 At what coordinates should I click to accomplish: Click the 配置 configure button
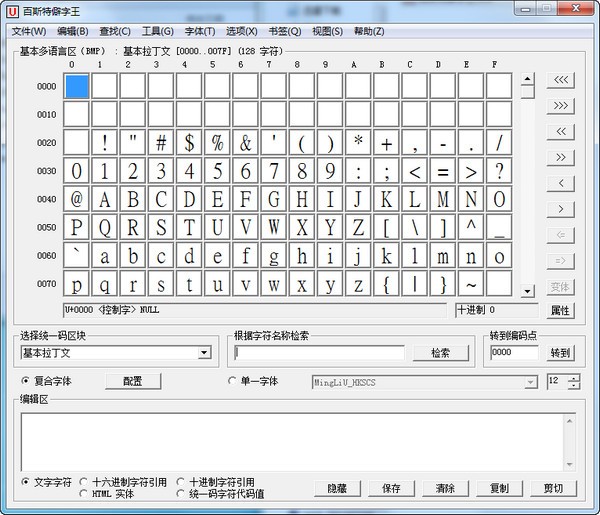tap(133, 381)
